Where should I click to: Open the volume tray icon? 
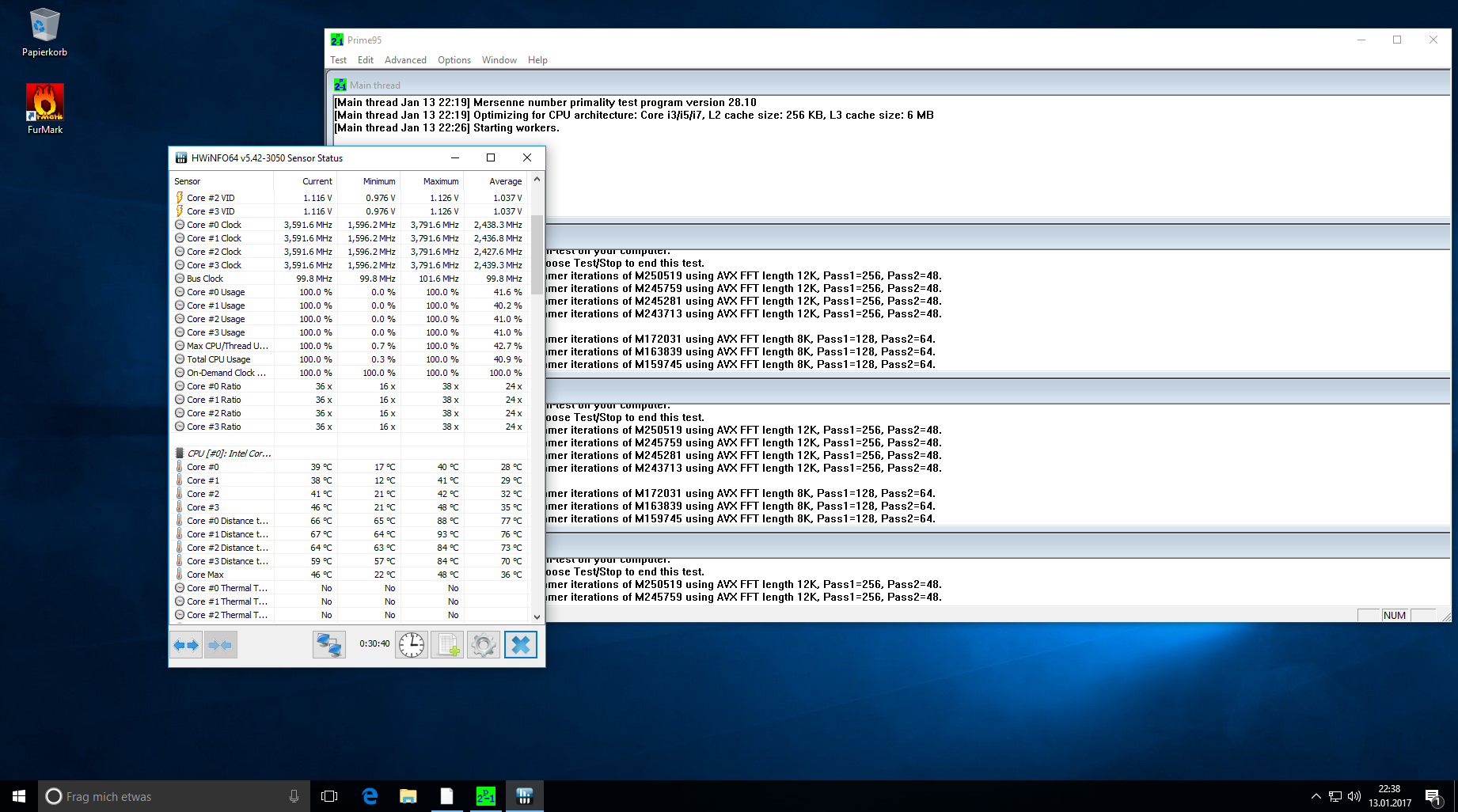(1354, 796)
